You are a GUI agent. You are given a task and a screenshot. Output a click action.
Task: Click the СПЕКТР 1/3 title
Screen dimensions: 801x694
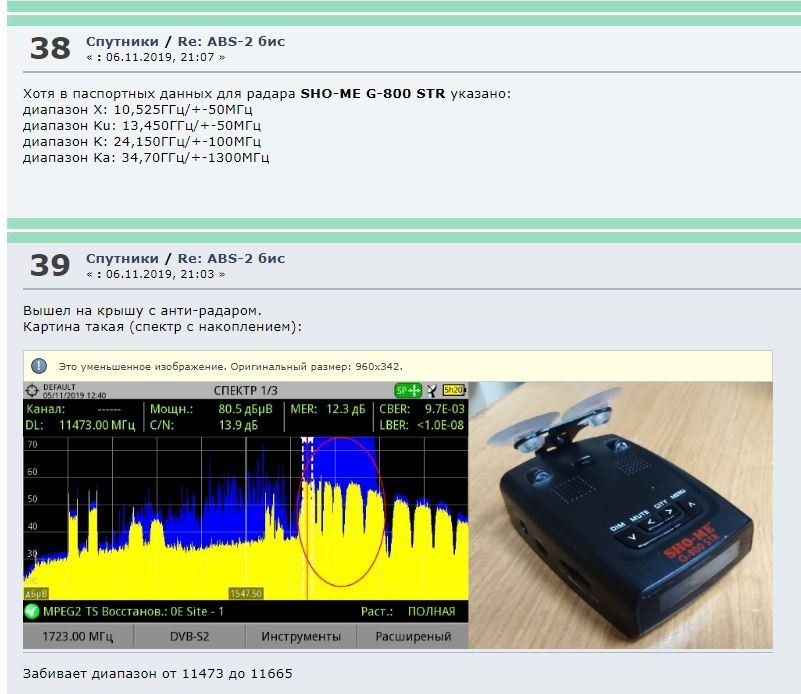coord(246,391)
